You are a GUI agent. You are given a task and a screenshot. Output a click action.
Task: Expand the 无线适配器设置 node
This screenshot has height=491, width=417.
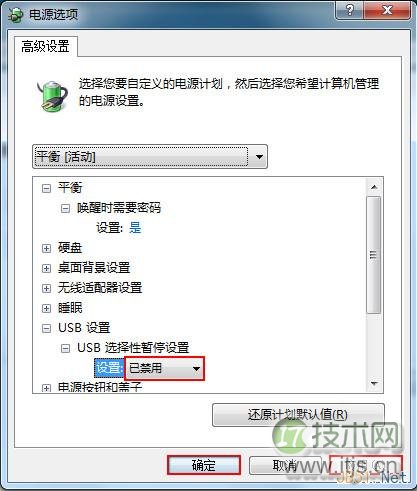46,288
